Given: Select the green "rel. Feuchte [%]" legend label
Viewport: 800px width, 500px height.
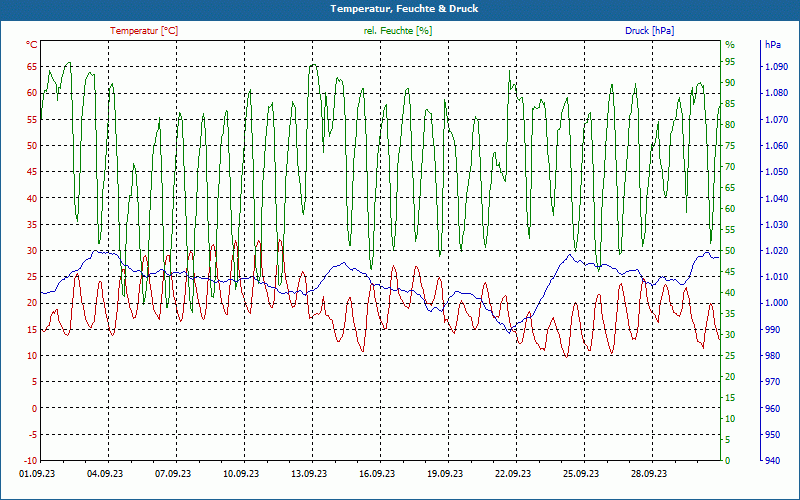Looking at the screenshot, I should [x=398, y=31].
